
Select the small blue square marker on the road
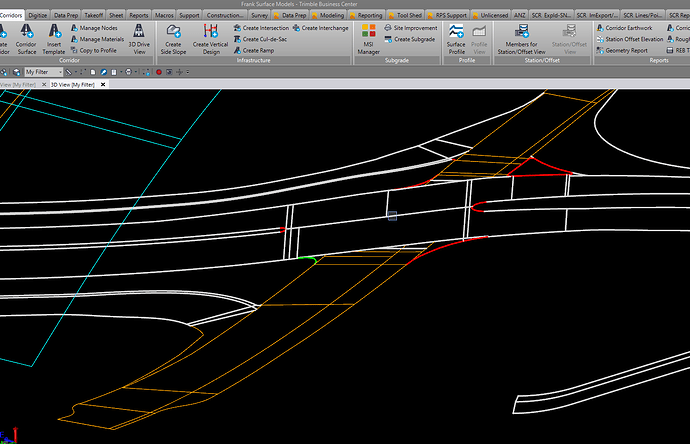click(392, 216)
